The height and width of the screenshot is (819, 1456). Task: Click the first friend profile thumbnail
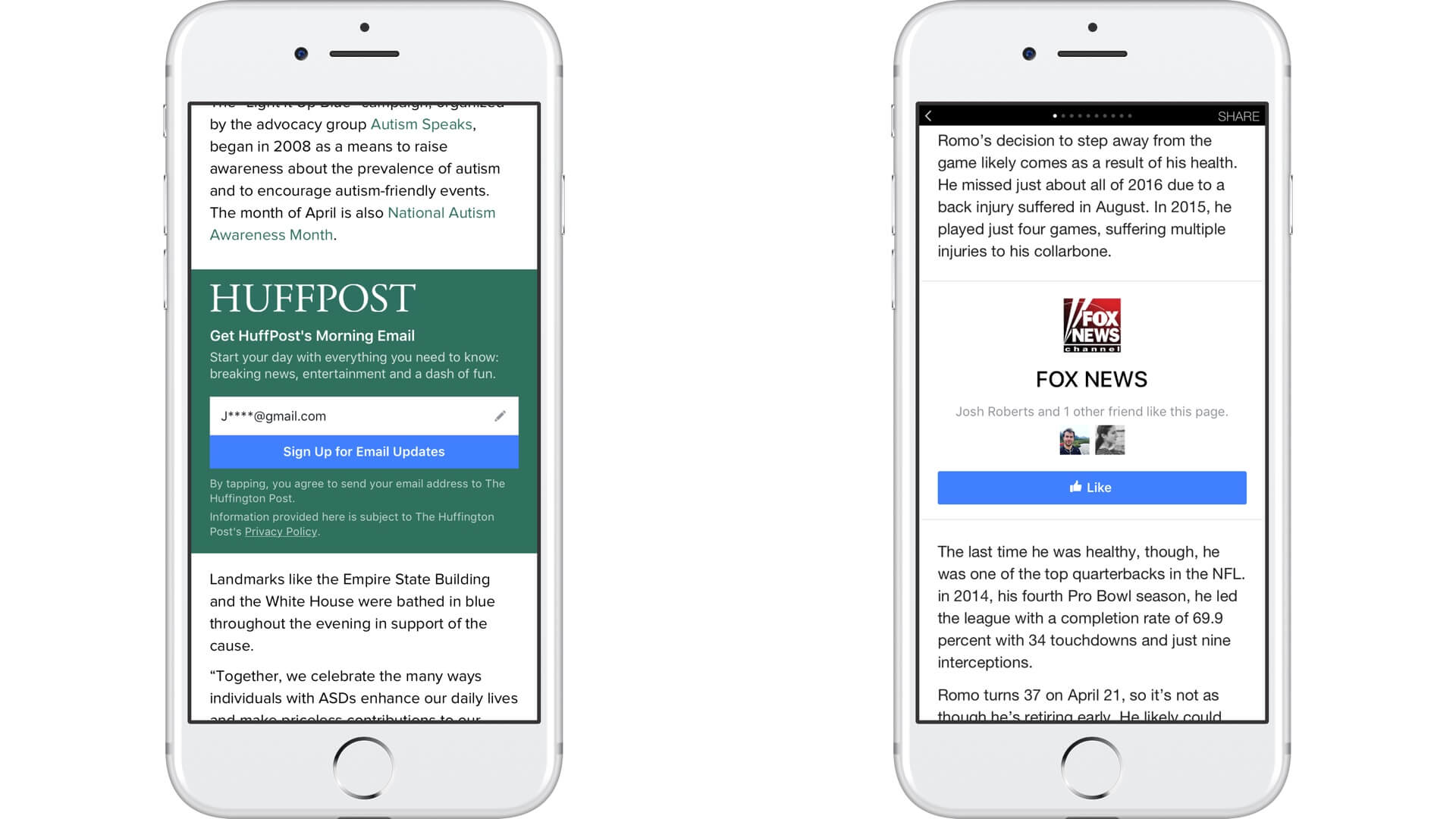tap(1073, 441)
